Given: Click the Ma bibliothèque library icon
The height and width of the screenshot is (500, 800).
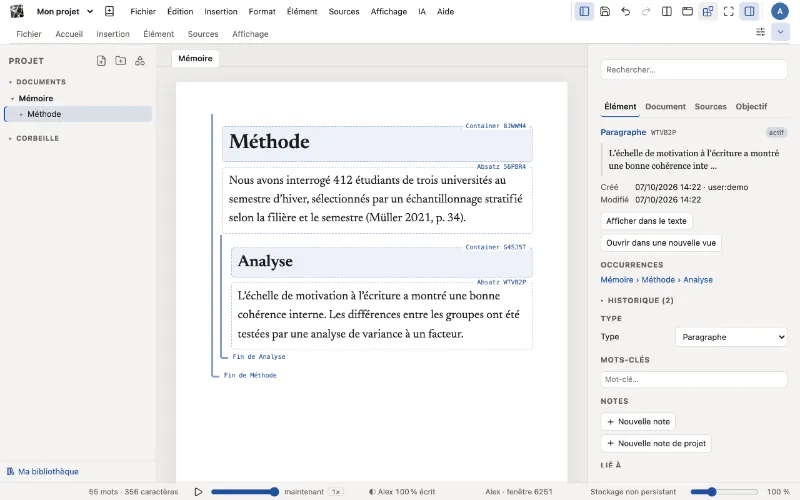Looking at the screenshot, I should pyautogui.click(x=10, y=471).
